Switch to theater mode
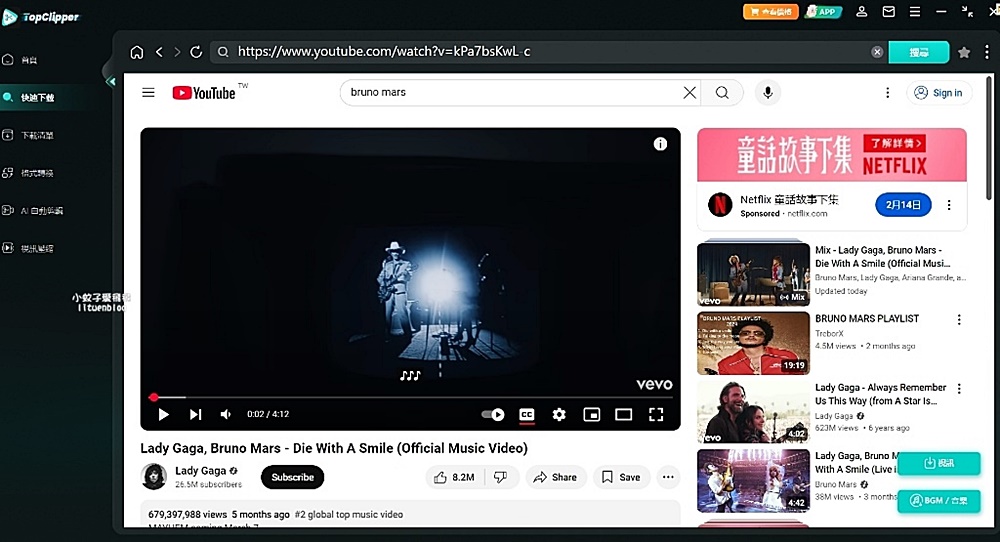The width and height of the screenshot is (1000, 542). (x=624, y=414)
